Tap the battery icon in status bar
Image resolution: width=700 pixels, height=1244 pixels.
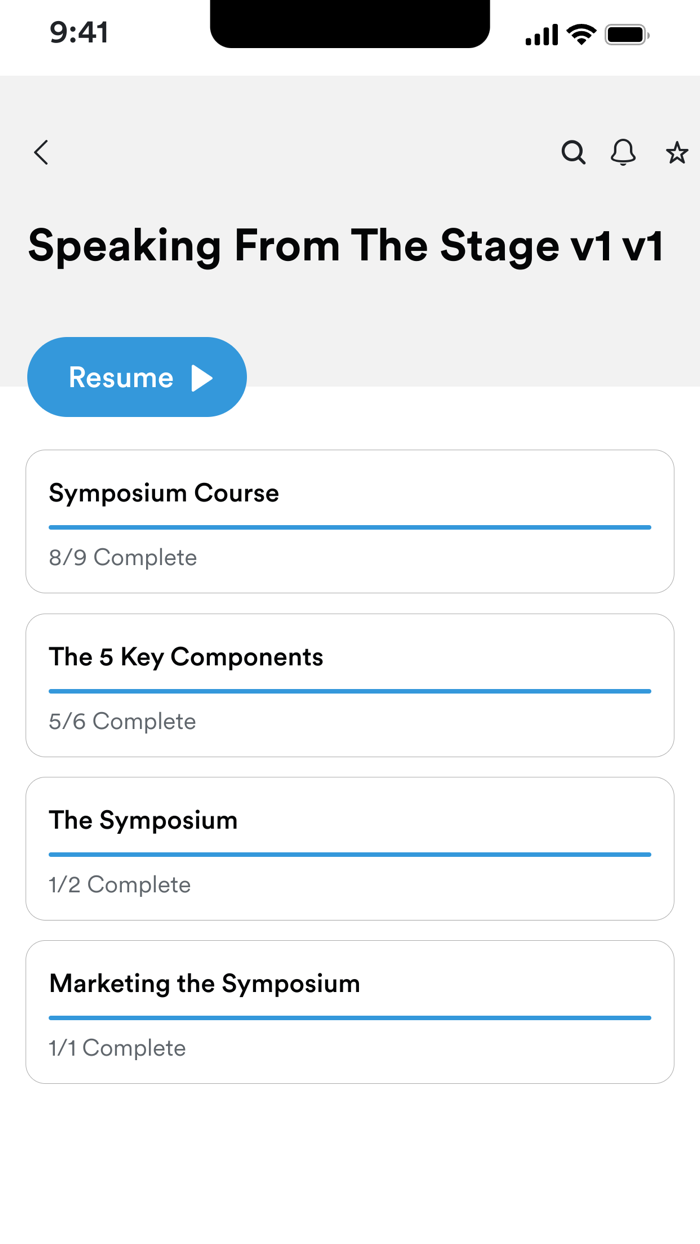click(x=629, y=35)
